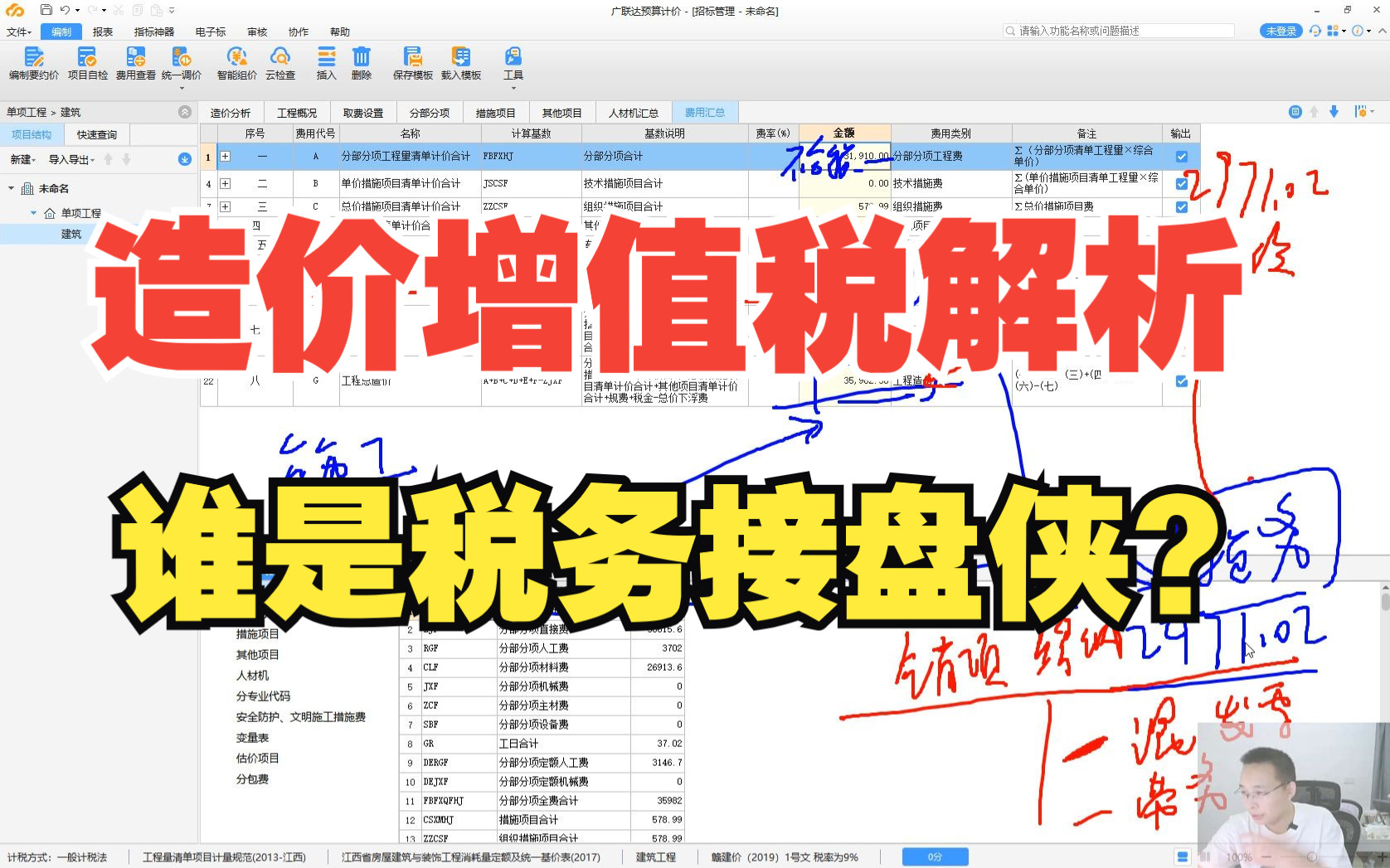This screenshot has height=868, width=1390.
Task: Click the 赣建价（2019）1号文 status entry
Action: (x=785, y=857)
